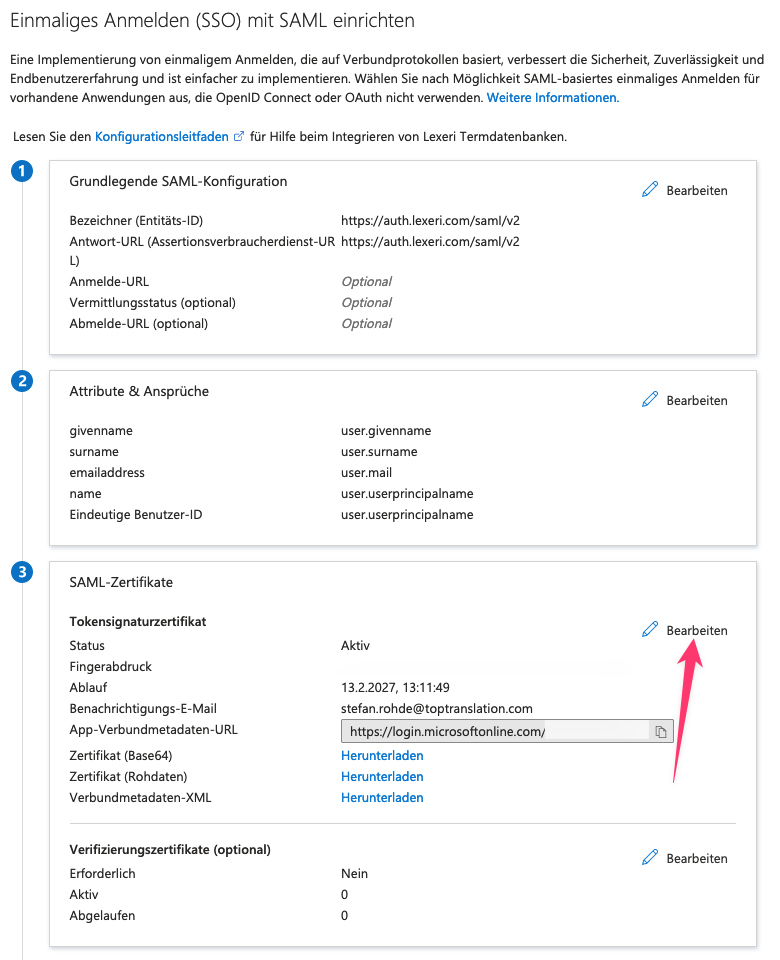780x960 pixels.
Task: Select step 3 numbered circle
Action: tap(22, 572)
